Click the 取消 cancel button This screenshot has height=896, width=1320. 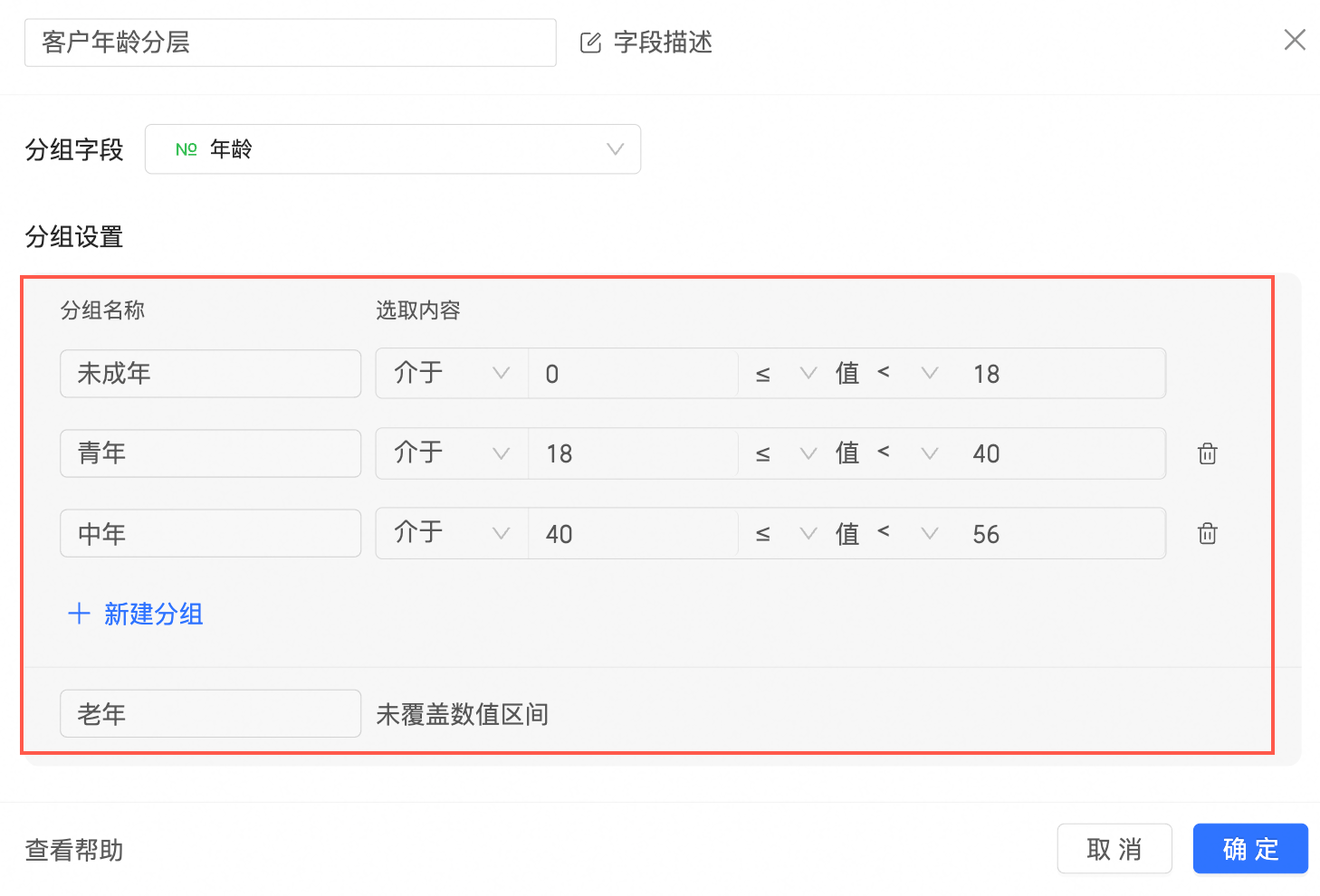click(1114, 848)
